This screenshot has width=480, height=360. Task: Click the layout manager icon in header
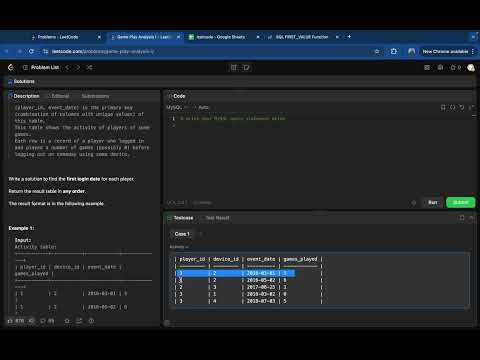[x=234, y=68]
